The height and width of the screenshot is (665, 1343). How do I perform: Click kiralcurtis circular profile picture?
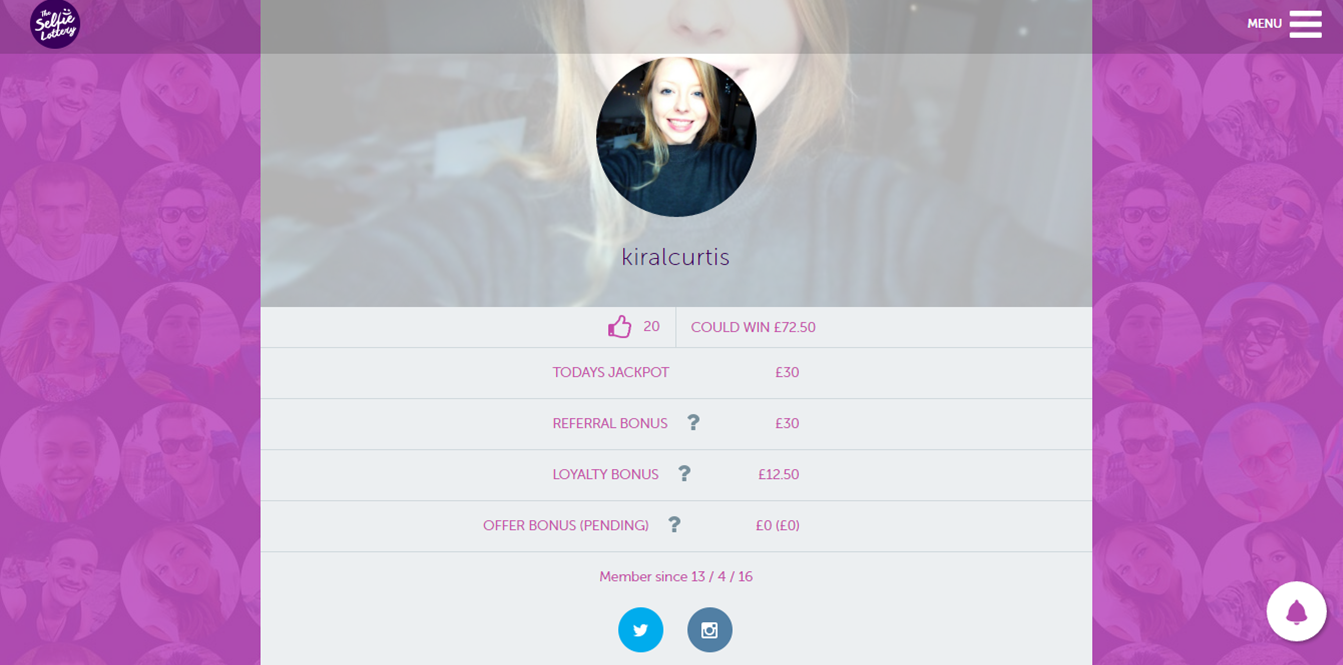676,137
